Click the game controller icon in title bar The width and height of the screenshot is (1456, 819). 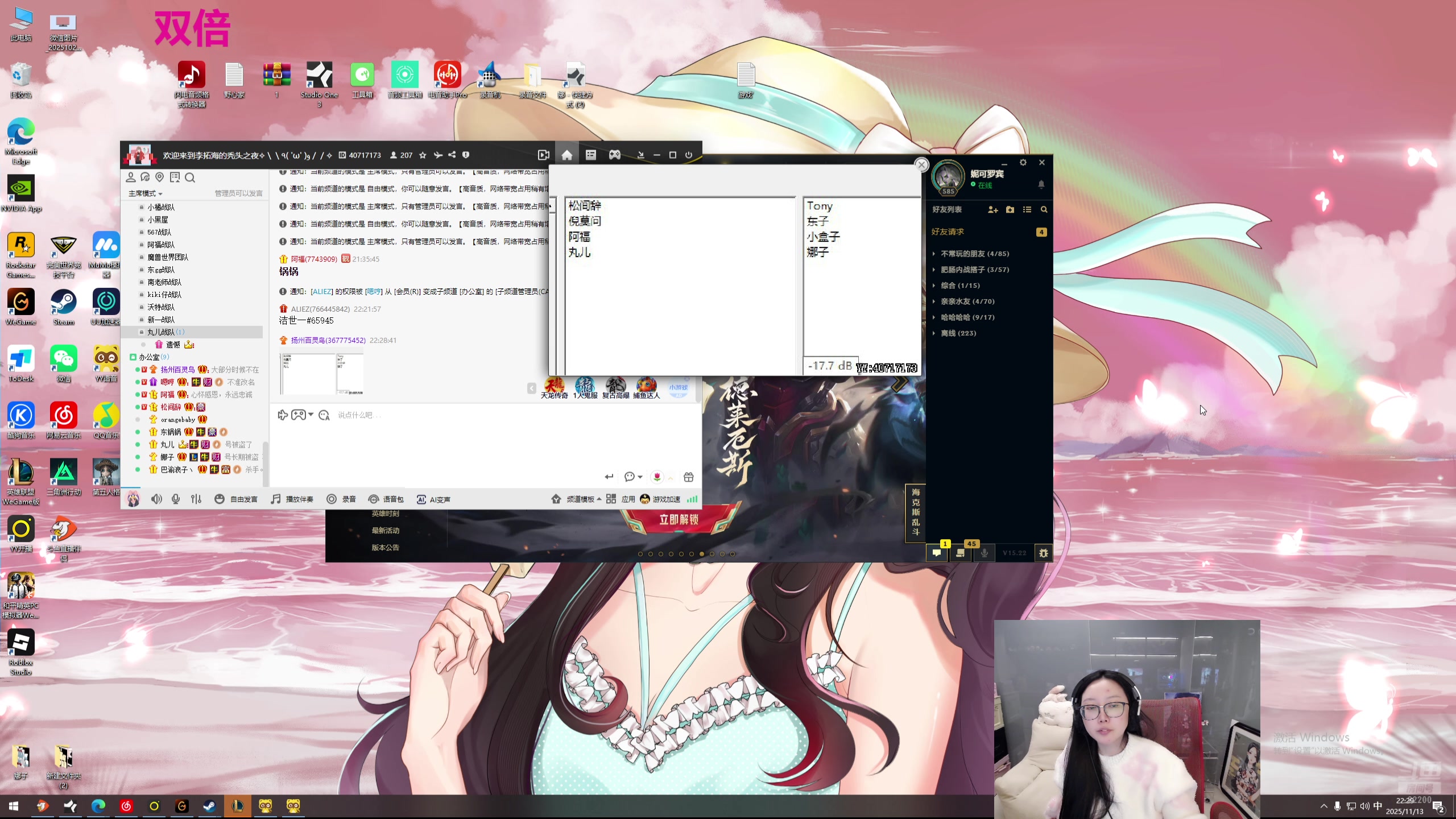[615, 155]
